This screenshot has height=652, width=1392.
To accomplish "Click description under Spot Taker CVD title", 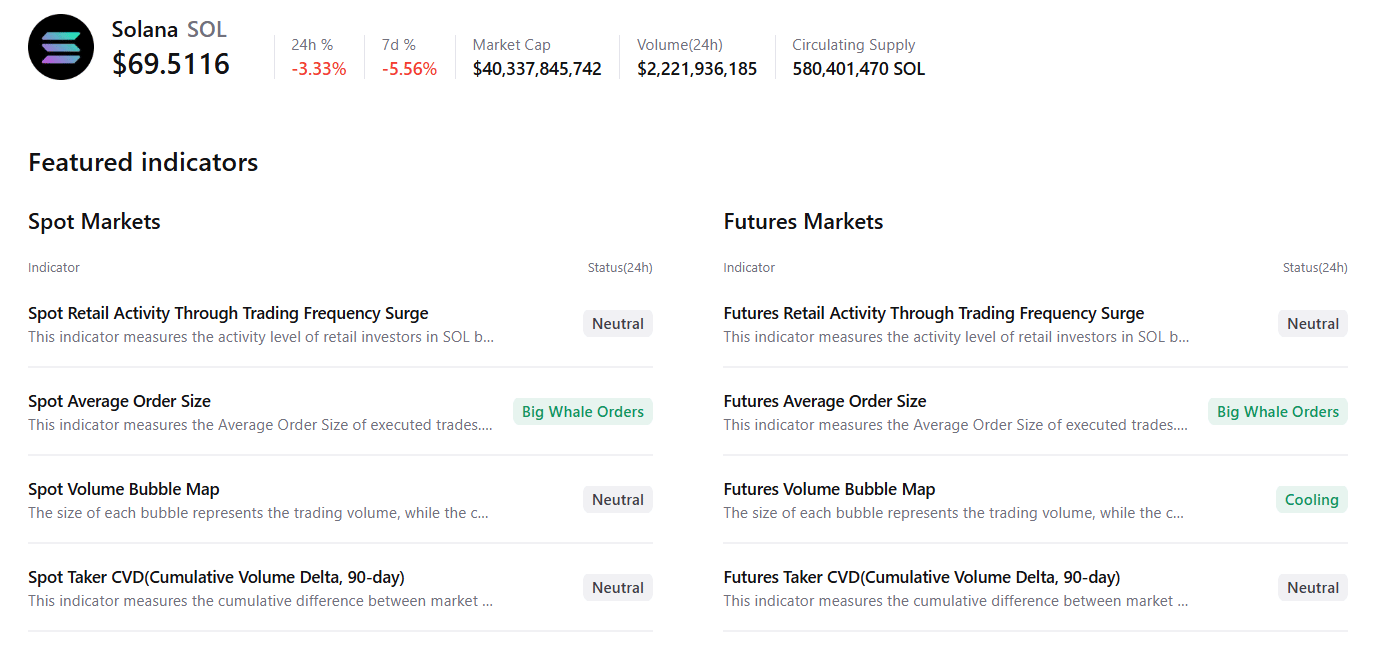I will click(x=260, y=601).
